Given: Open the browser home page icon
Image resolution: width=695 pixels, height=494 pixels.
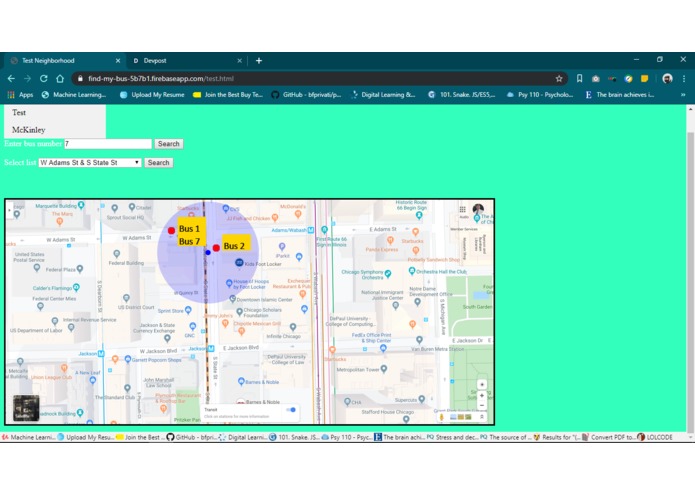Looking at the screenshot, I should [60, 78].
